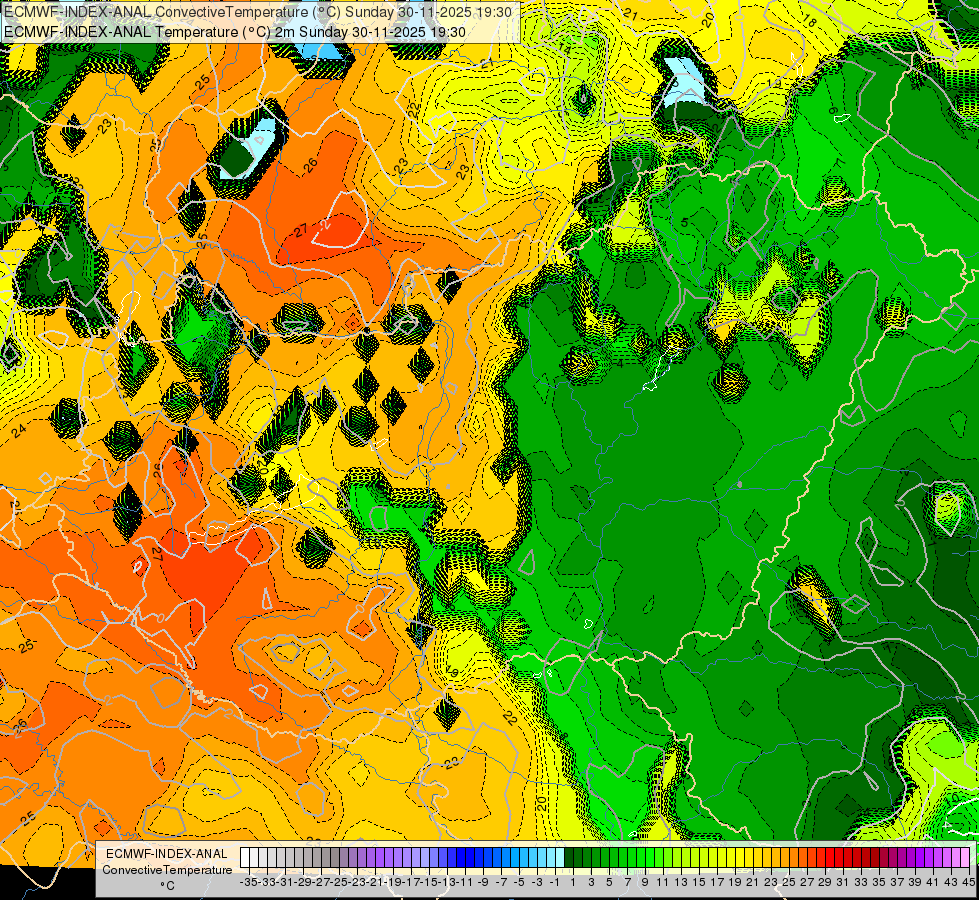Select the pink legend swatch above 45

pos(965,858)
